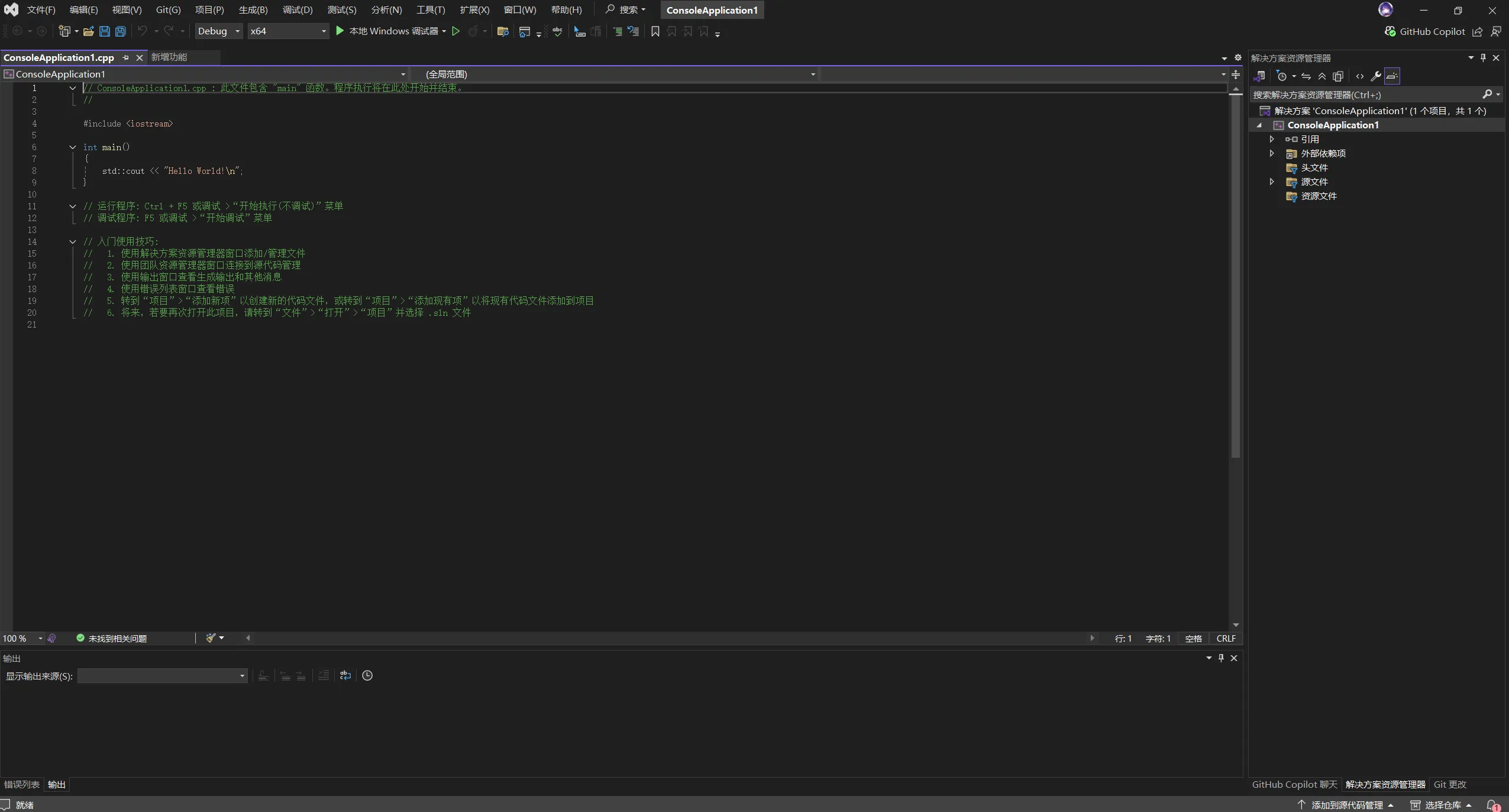Start without debugging using hollow green arrow

tap(455, 31)
